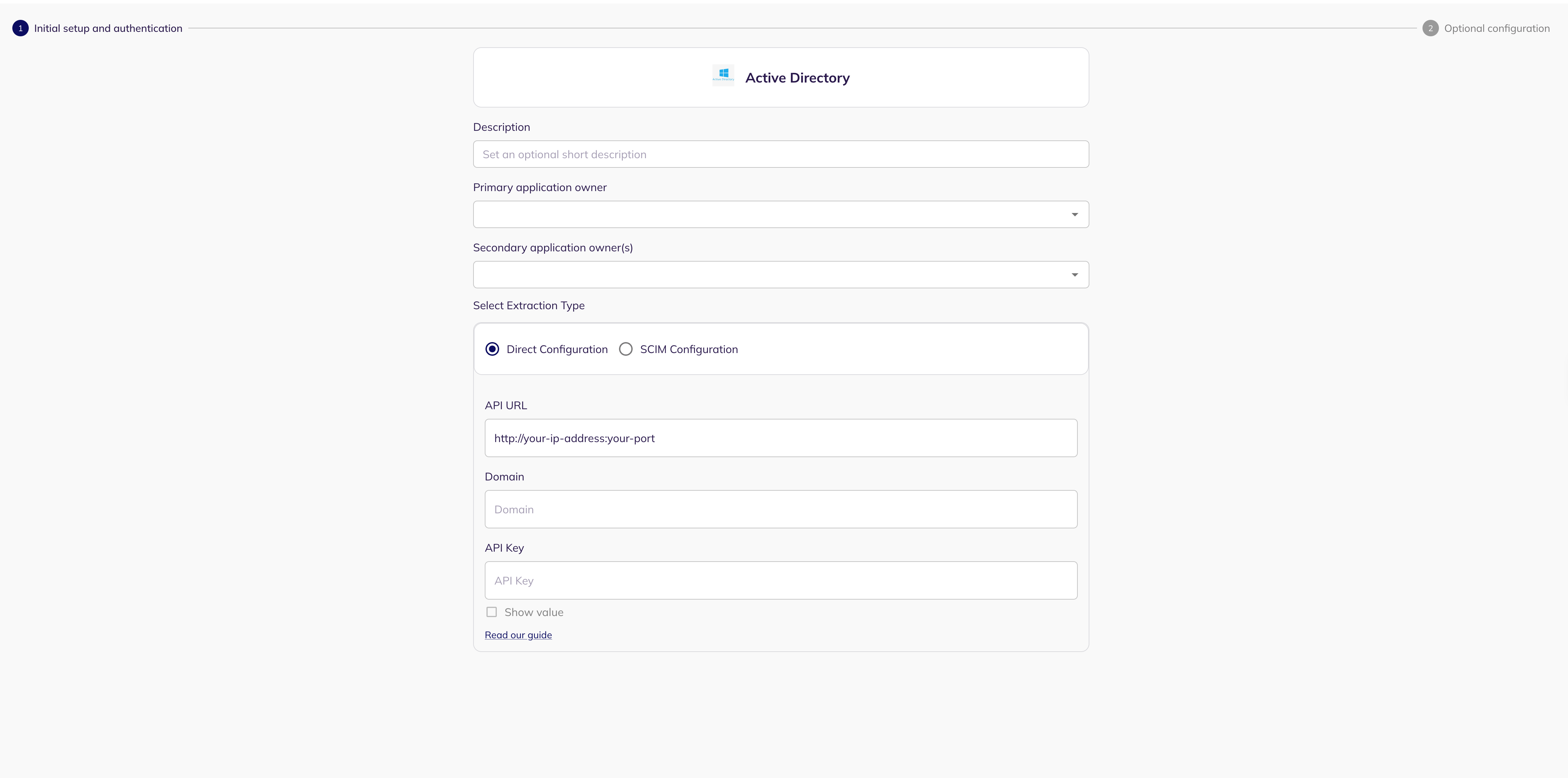This screenshot has width=1568, height=778.
Task: Click the API URL text field
Action: [780, 438]
